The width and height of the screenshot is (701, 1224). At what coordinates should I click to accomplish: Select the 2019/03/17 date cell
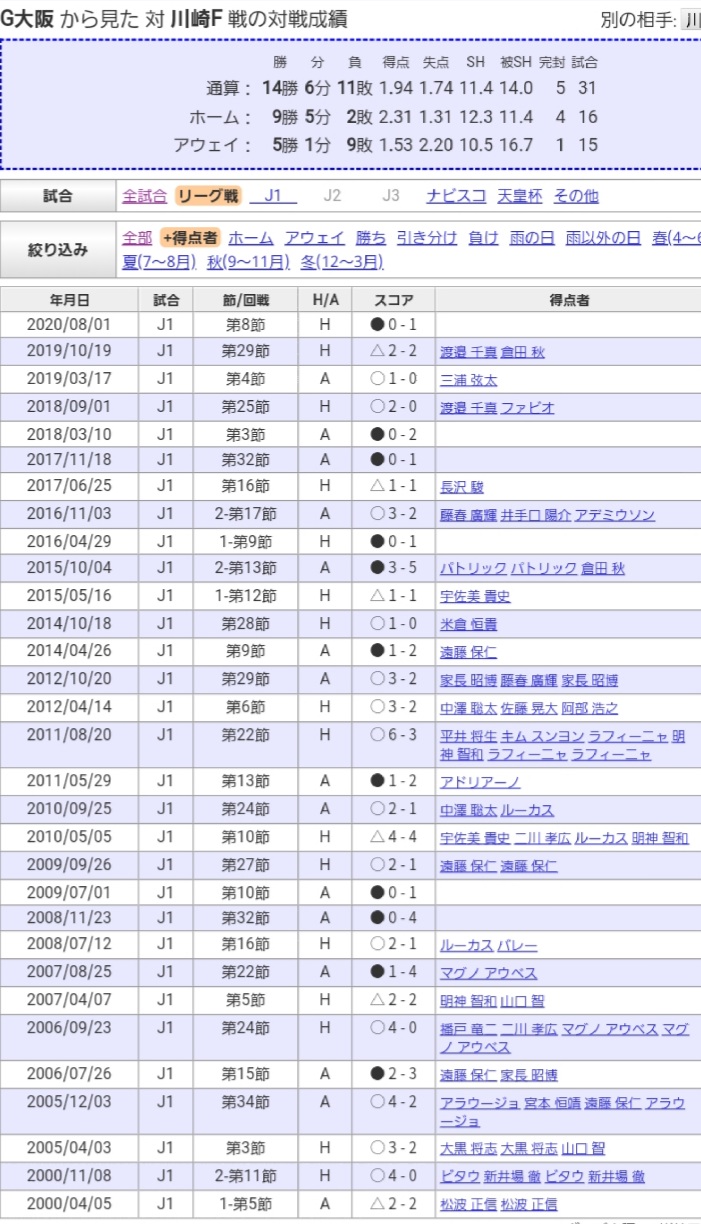[70, 380]
